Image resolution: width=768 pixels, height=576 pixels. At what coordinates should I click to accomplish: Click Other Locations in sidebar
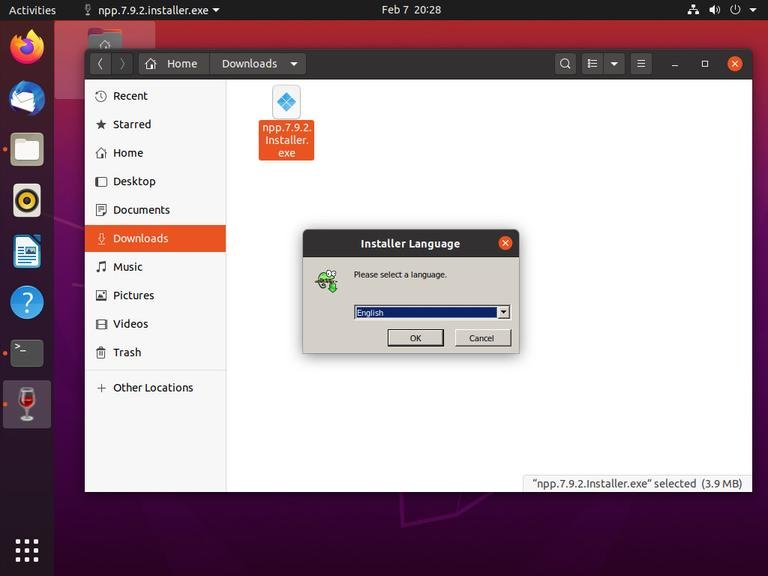pyautogui.click(x=153, y=388)
